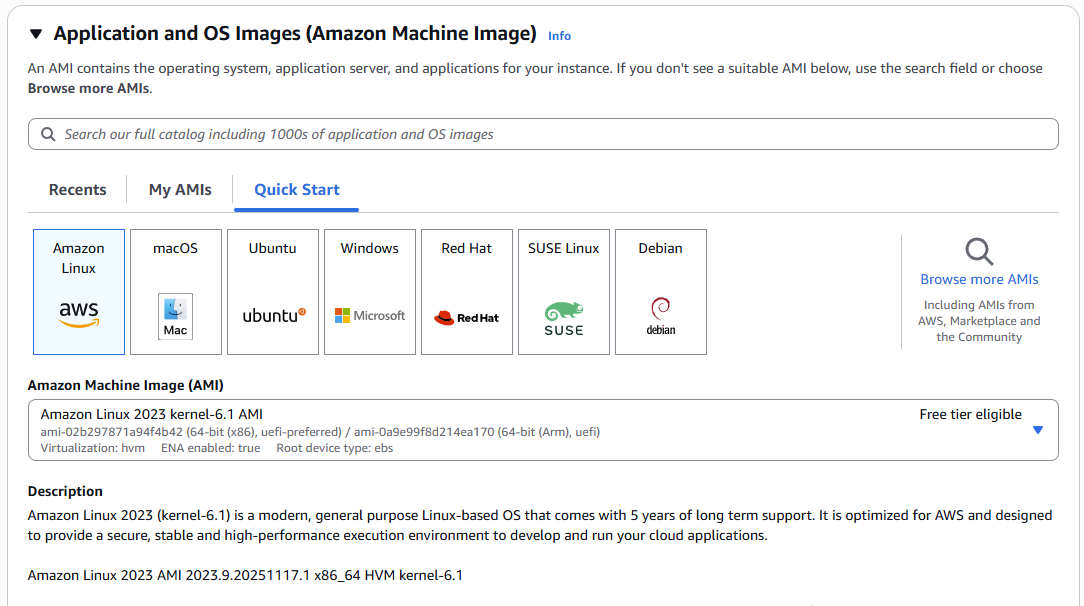
Task: Click the Virtualization: hvm text
Action: pyautogui.click(x=93, y=448)
